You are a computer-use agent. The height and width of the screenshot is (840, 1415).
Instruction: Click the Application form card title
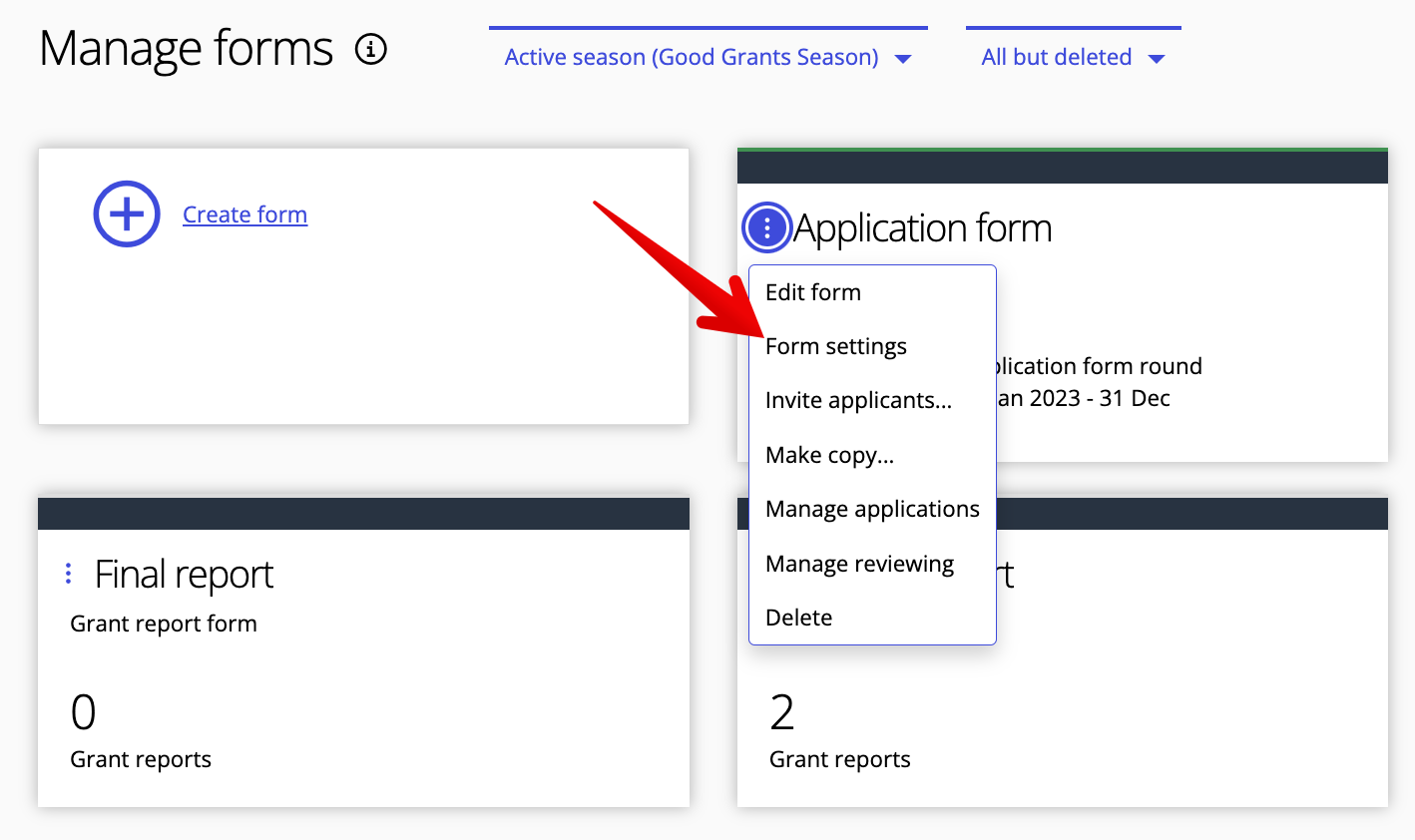(923, 228)
